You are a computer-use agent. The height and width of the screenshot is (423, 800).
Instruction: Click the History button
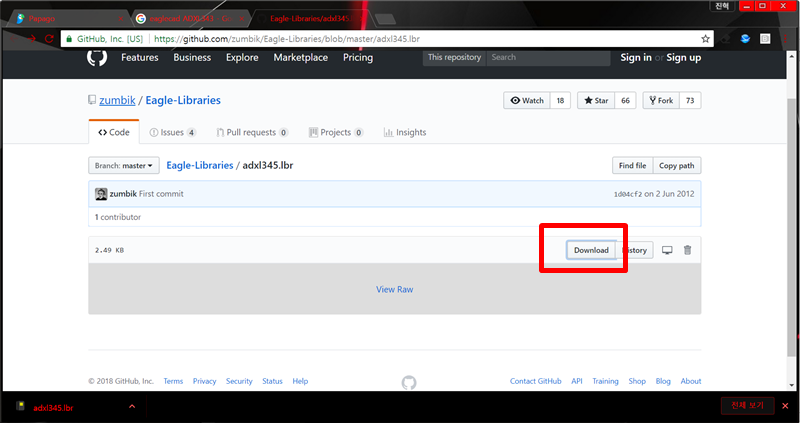click(635, 250)
